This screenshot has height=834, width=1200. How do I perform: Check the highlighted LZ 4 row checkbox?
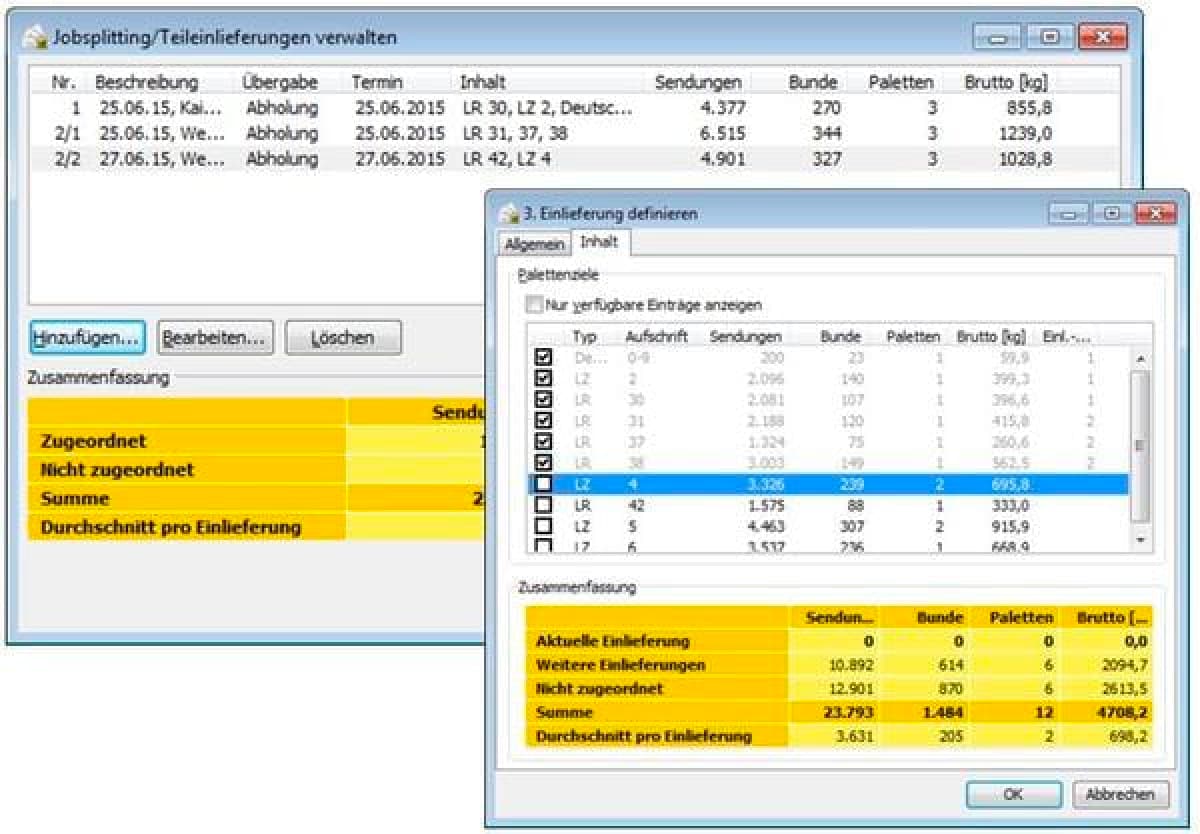tap(543, 484)
